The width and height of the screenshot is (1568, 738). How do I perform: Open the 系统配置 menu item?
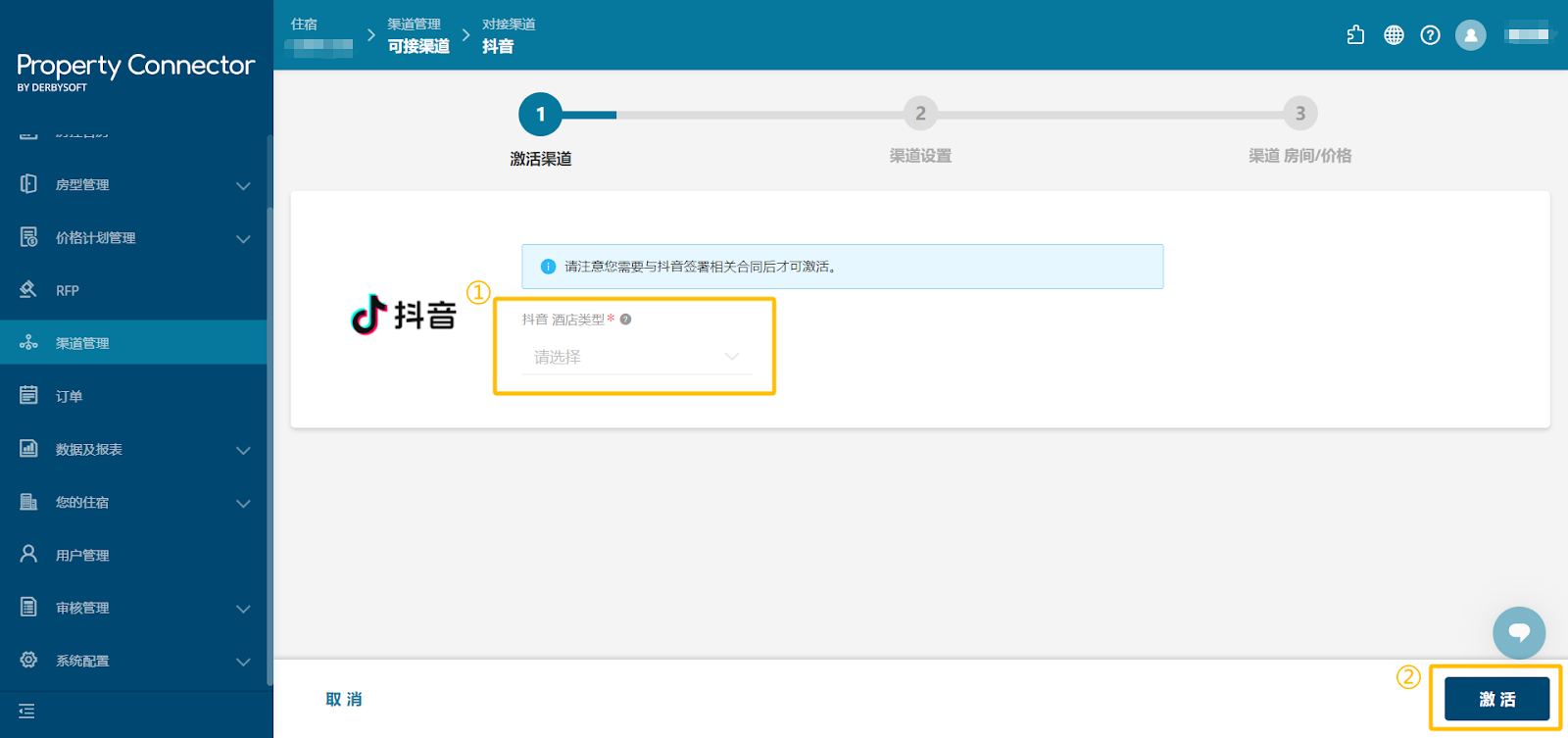[133, 661]
